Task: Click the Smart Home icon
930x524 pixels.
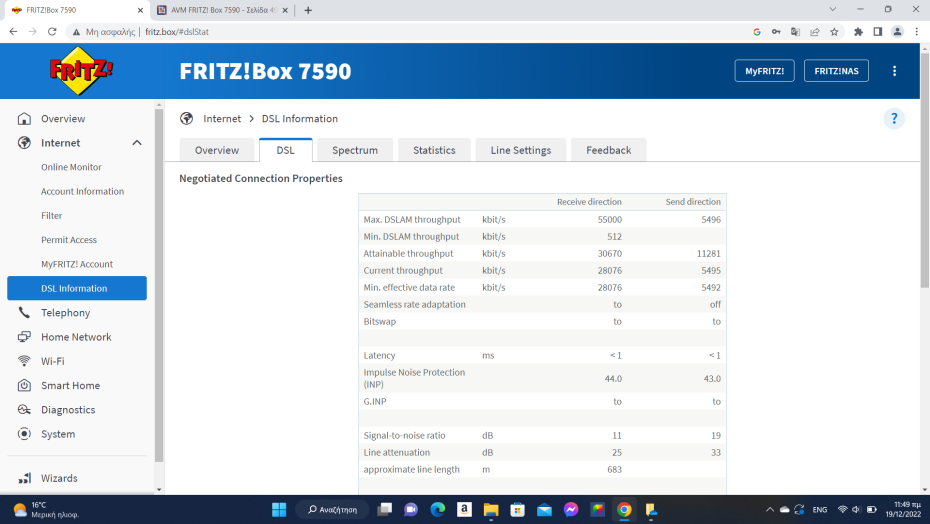Action: 24,386
